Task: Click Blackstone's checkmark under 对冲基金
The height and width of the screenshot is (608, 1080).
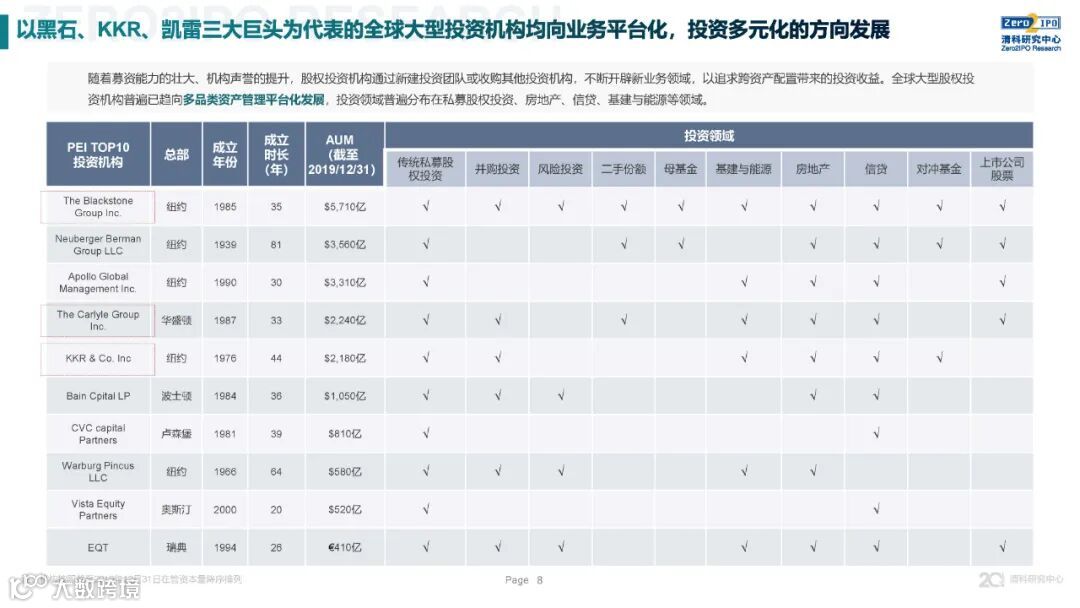Action: tap(939, 206)
